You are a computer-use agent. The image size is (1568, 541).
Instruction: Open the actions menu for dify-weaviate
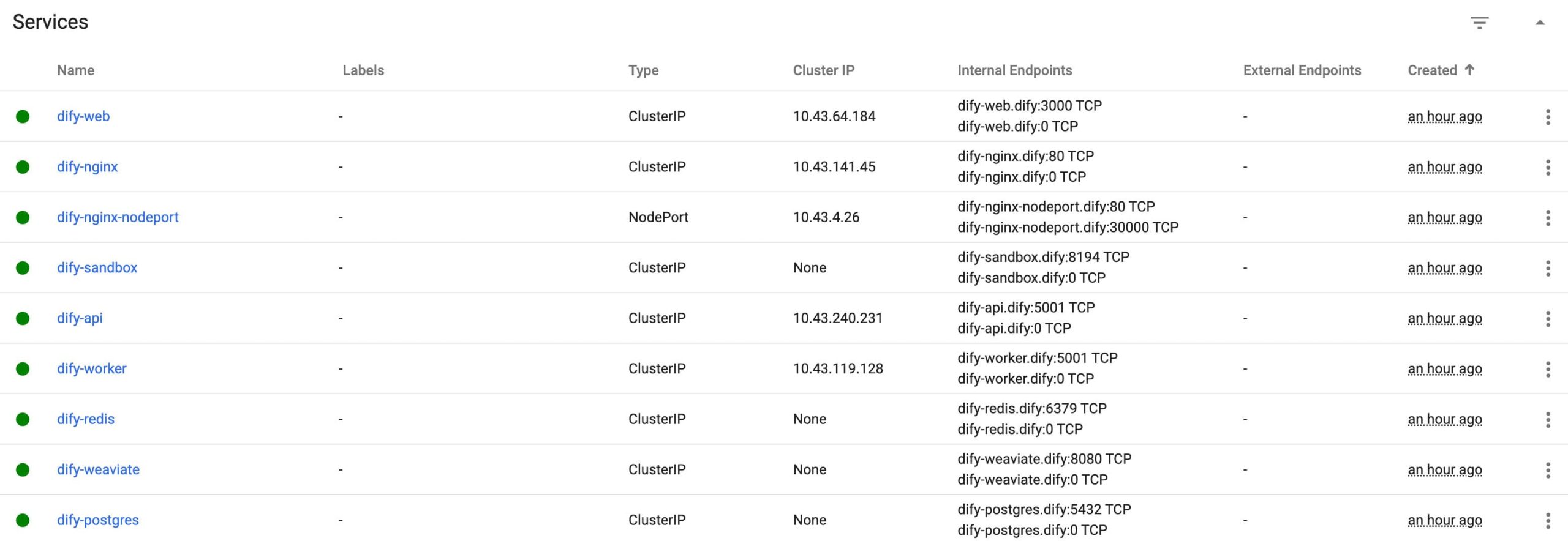pos(1548,470)
